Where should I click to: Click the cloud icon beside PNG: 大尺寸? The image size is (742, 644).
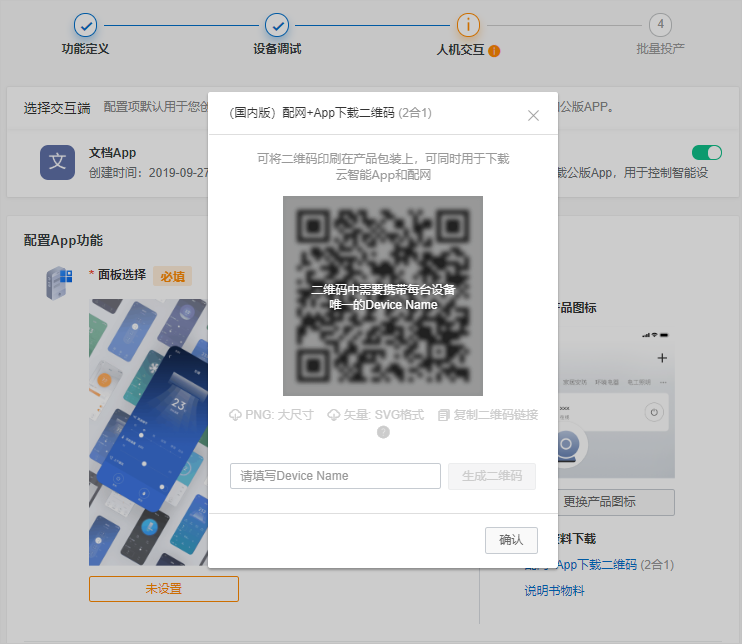pyautogui.click(x=235, y=415)
